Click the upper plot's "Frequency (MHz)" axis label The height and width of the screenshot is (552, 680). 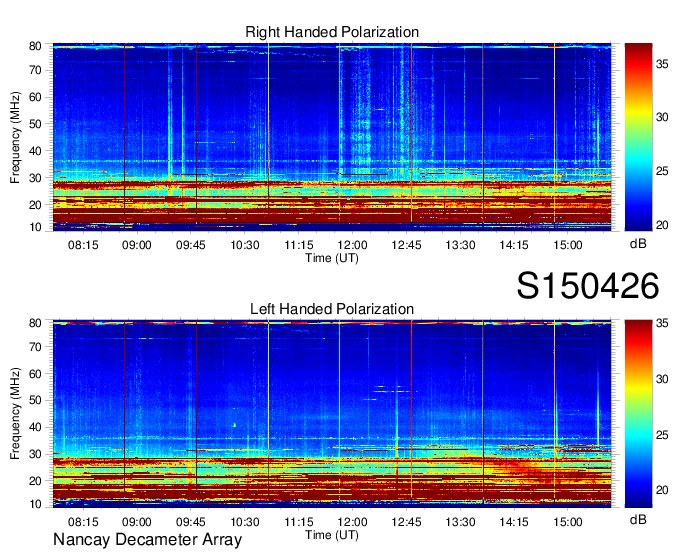pos(15,137)
